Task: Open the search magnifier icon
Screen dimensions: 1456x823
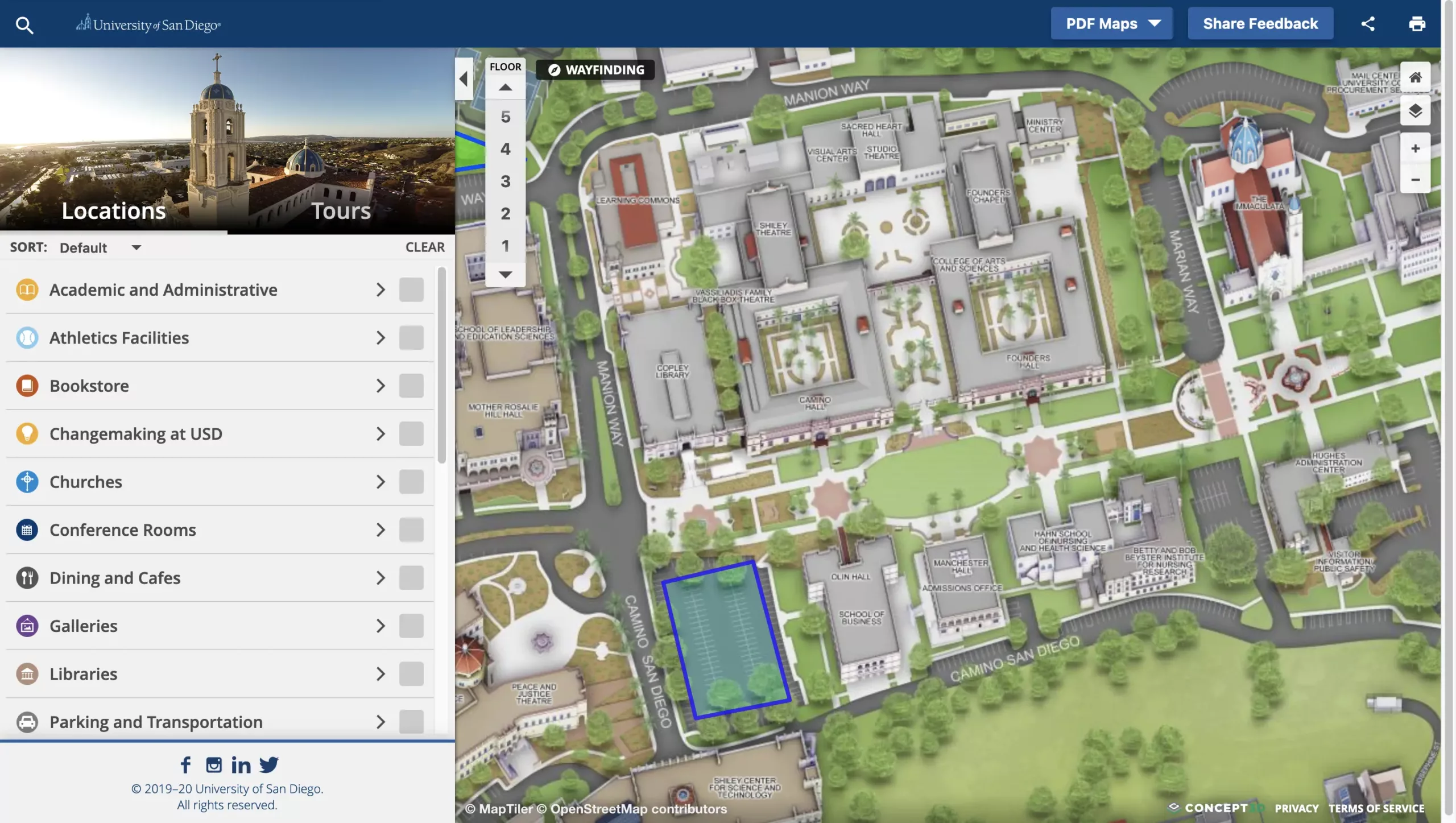Action: coord(24,25)
